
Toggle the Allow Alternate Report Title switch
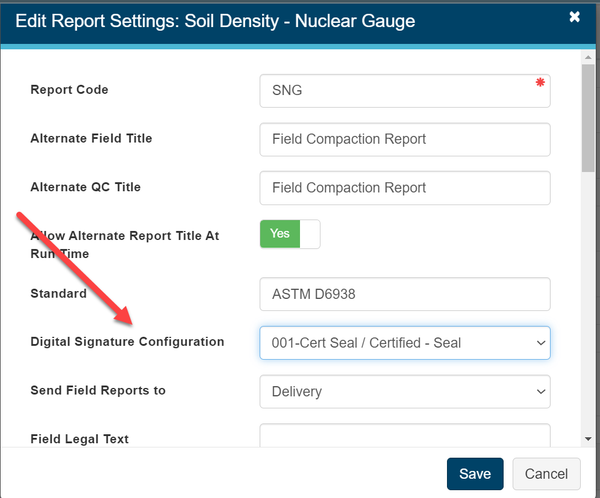point(290,234)
